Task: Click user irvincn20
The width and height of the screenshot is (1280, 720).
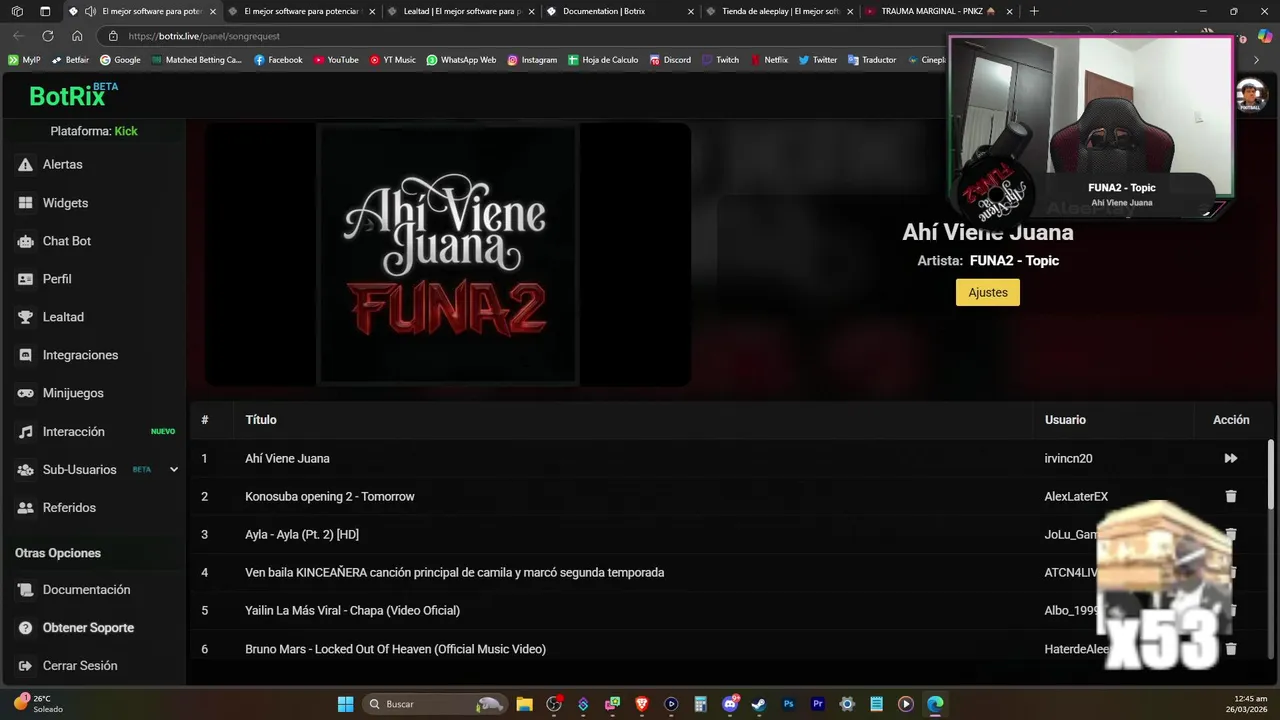Action: 1068,458
